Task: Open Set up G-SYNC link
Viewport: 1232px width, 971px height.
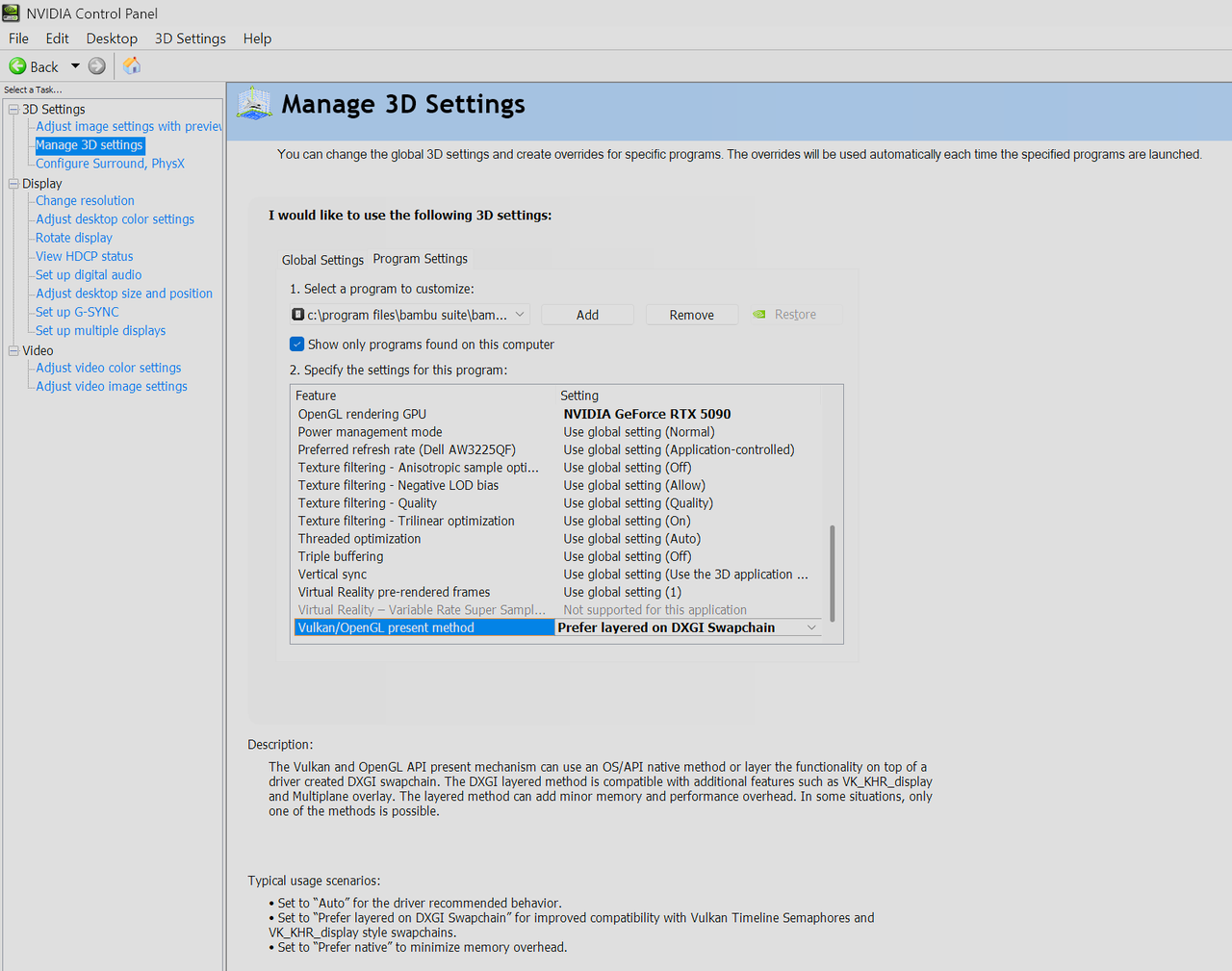Action: pyautogui.click(x=77, y=312)
